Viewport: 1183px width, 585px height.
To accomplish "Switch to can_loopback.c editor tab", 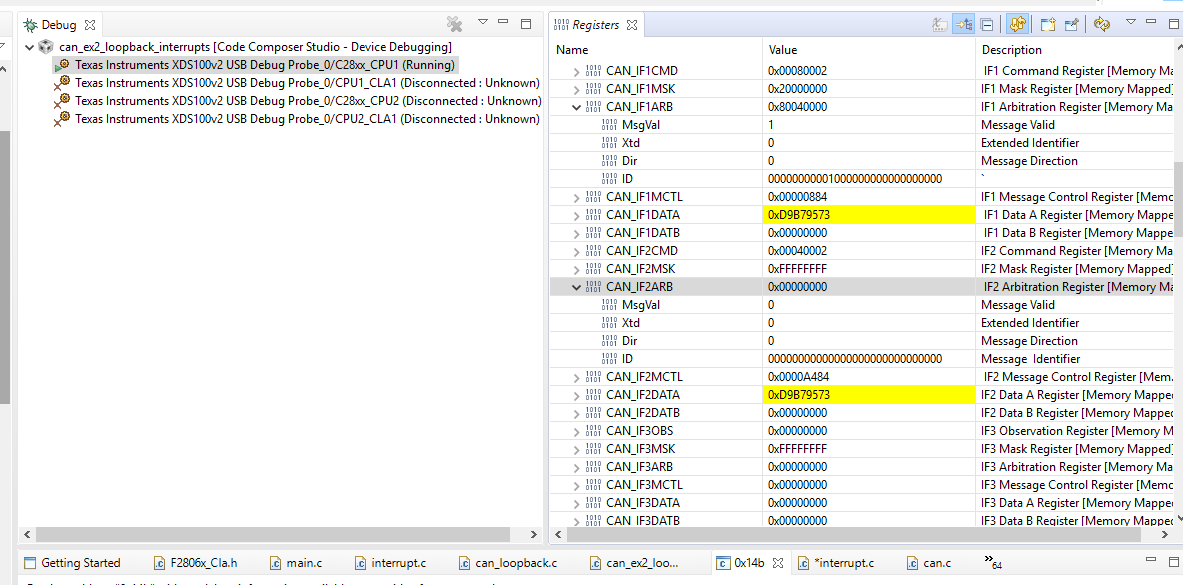I will click(x=508, y=562).
